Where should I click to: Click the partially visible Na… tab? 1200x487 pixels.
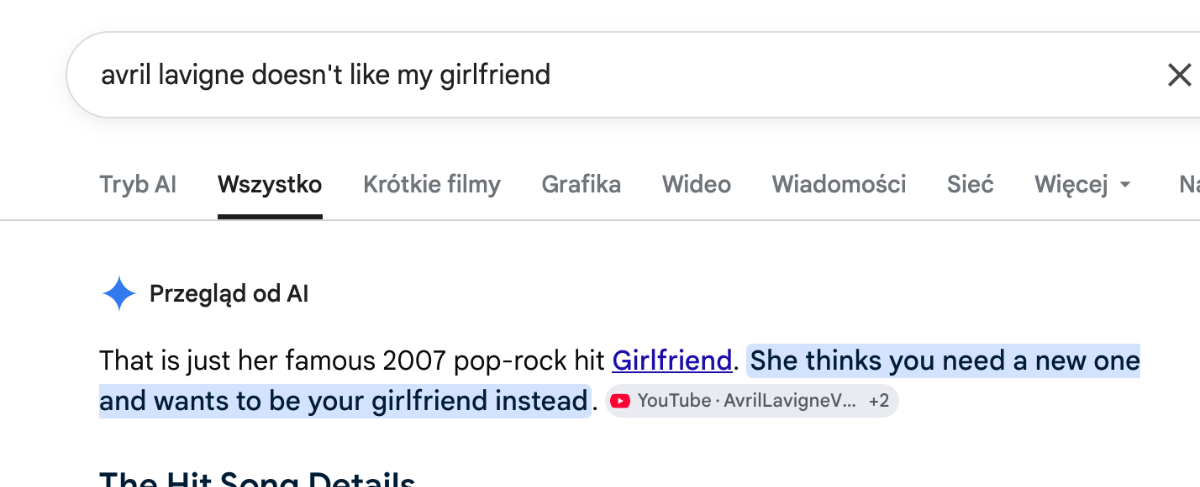1189,184
